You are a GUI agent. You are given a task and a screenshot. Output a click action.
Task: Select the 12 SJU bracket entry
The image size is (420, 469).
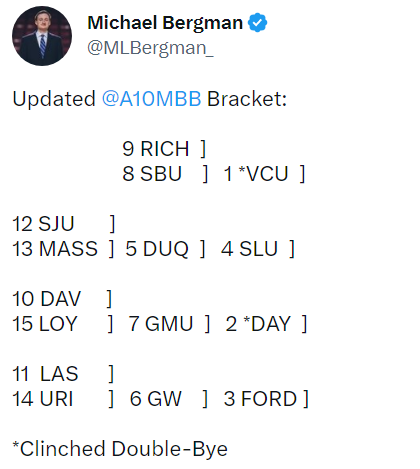point(43,223)
